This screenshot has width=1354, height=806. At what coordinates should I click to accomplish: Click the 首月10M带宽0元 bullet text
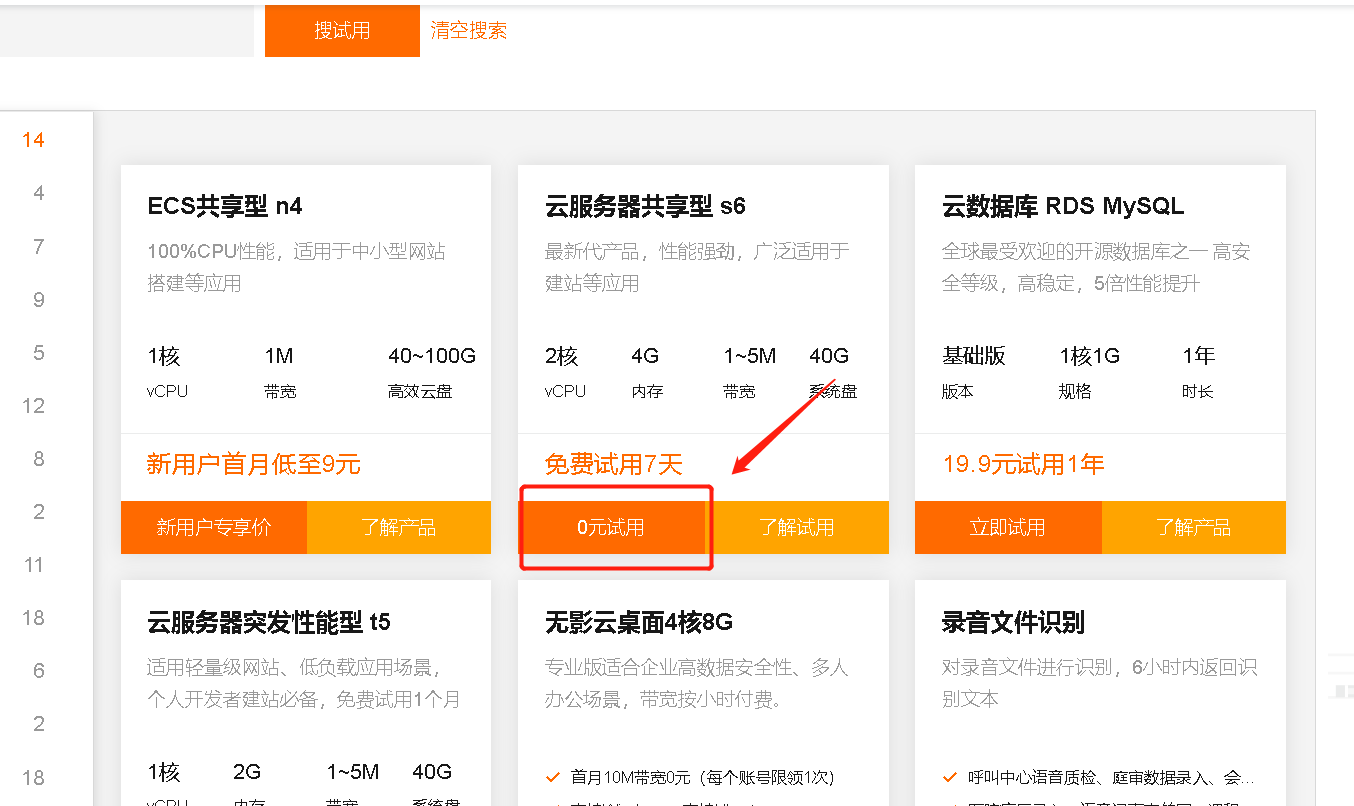(x=702, y=777)
